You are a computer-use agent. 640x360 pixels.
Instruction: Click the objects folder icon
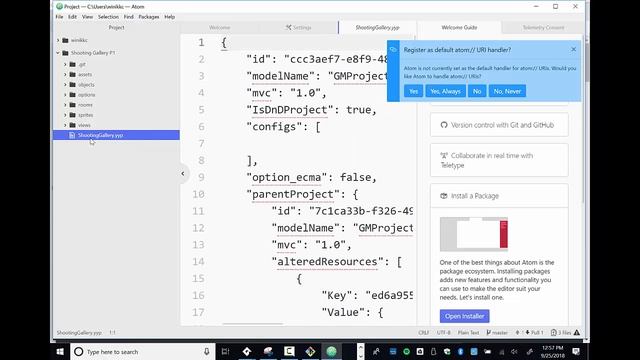73,84
